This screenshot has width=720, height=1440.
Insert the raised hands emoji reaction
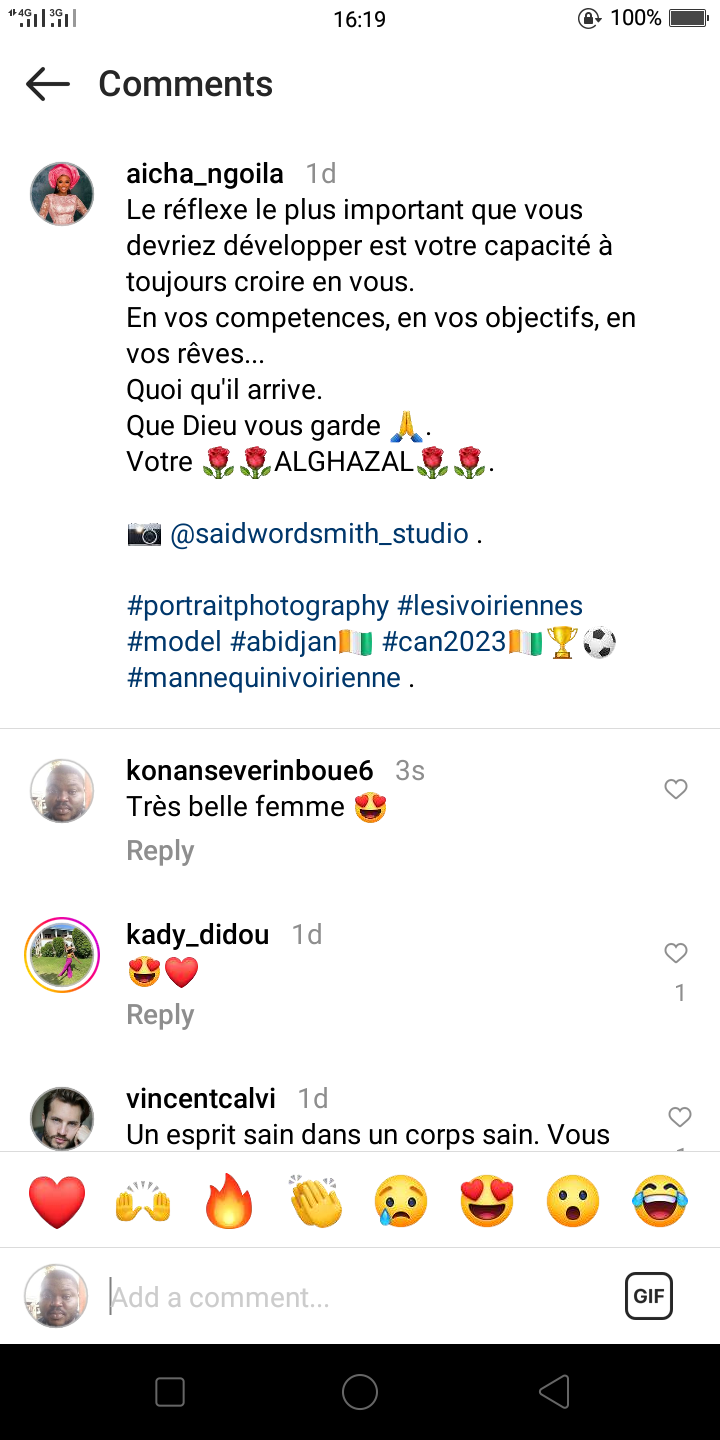[x=143, y=1201]
